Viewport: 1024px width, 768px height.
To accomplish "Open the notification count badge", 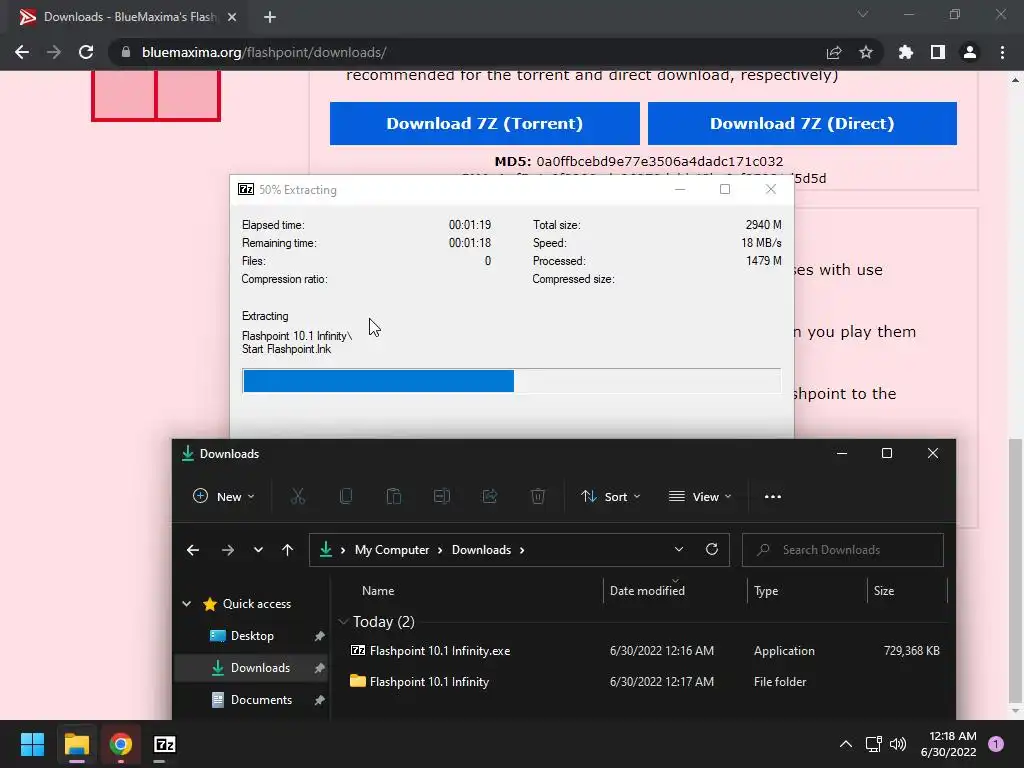I will [x=996, y=744].
